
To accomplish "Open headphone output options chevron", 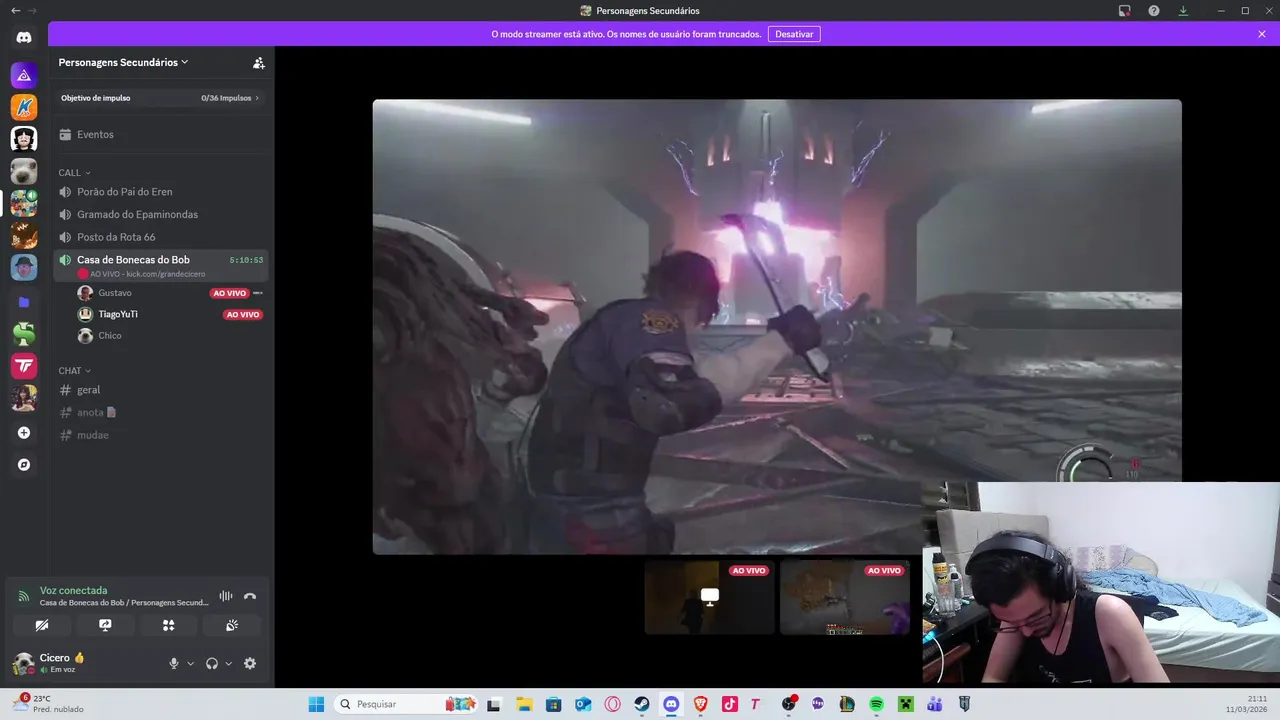I will [228, 663].
